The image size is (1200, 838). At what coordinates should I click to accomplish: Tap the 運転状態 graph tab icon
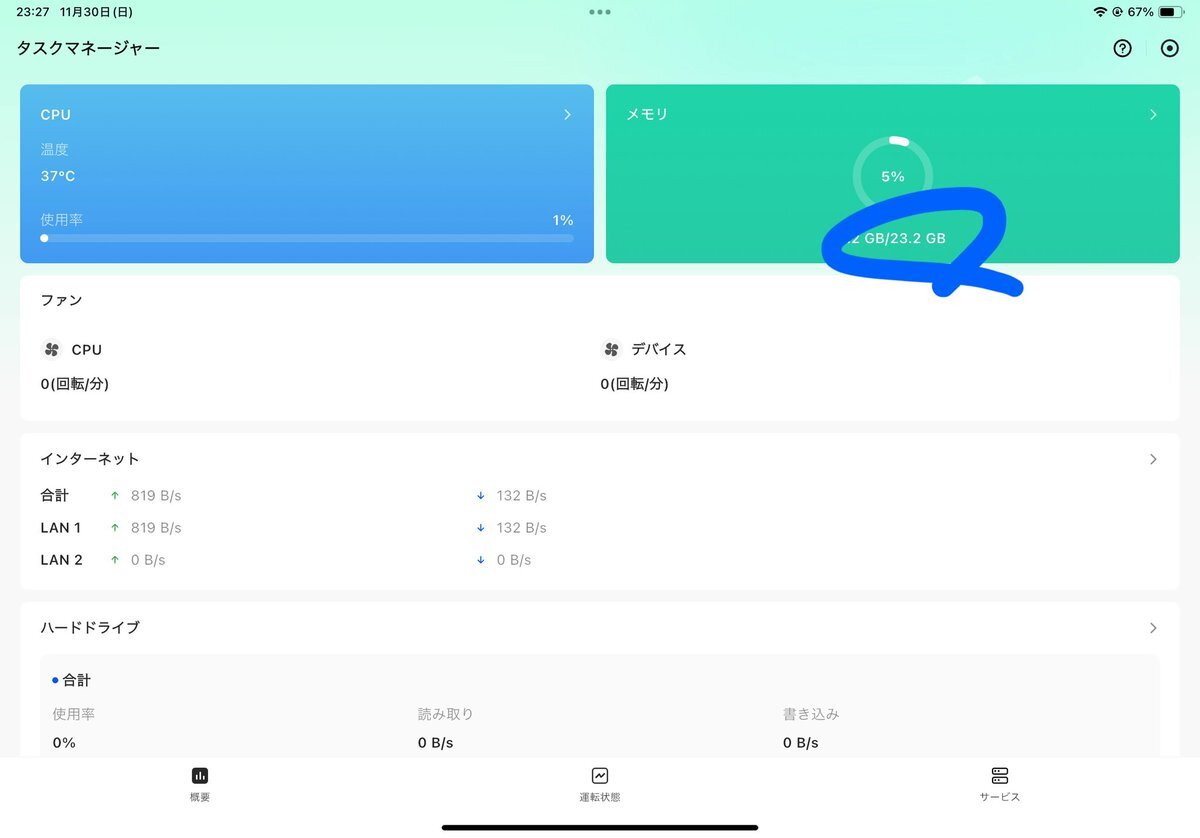600,775
